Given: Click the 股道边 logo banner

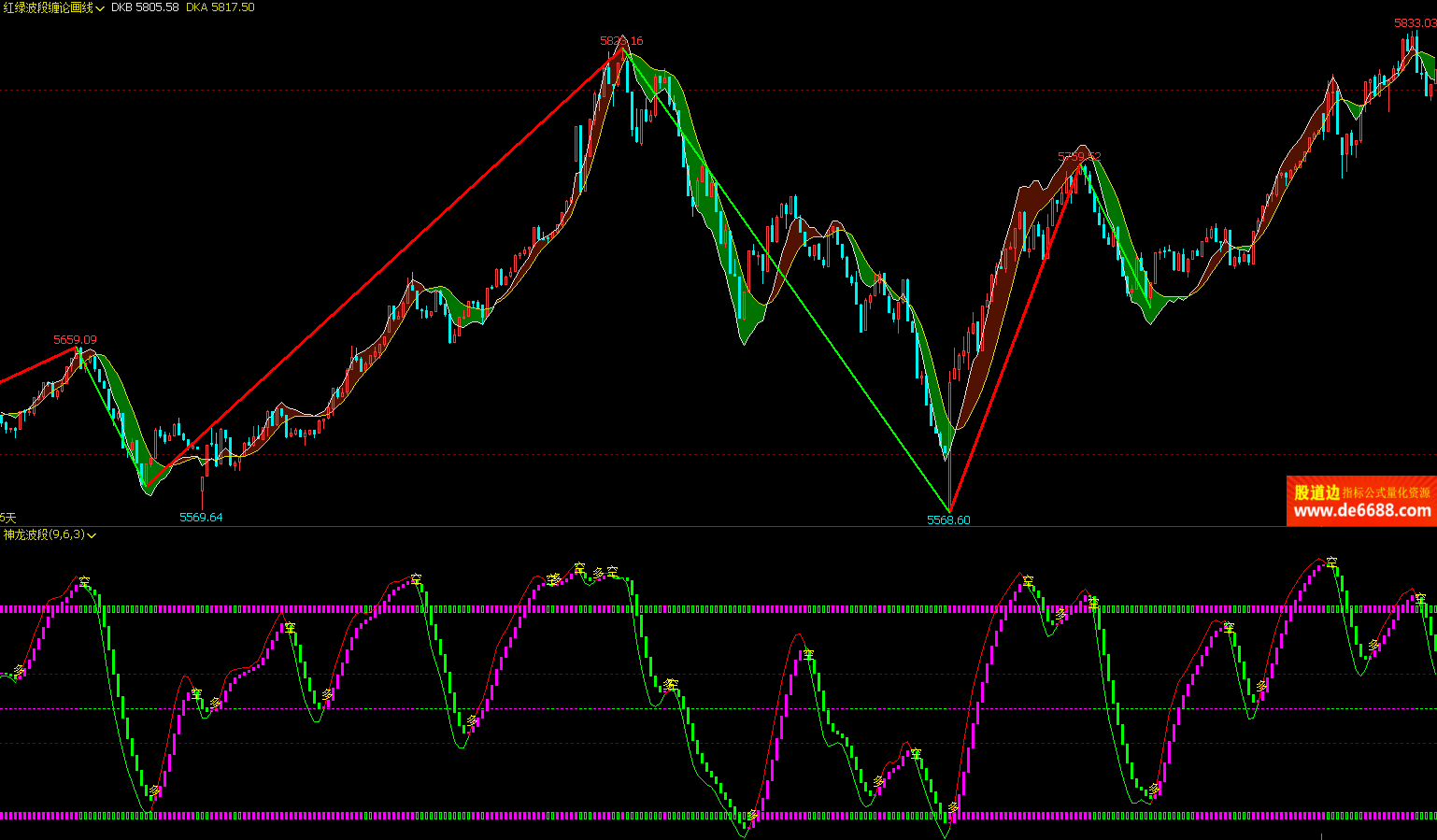Looking at the screenshot, I should (1316, 492).
